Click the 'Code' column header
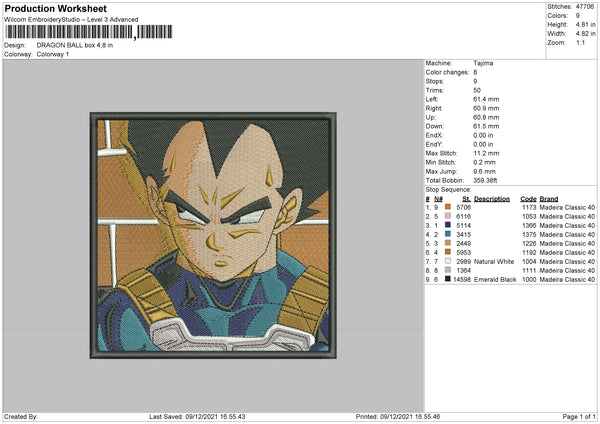The image size is (600, 424). tap(528, 199)
